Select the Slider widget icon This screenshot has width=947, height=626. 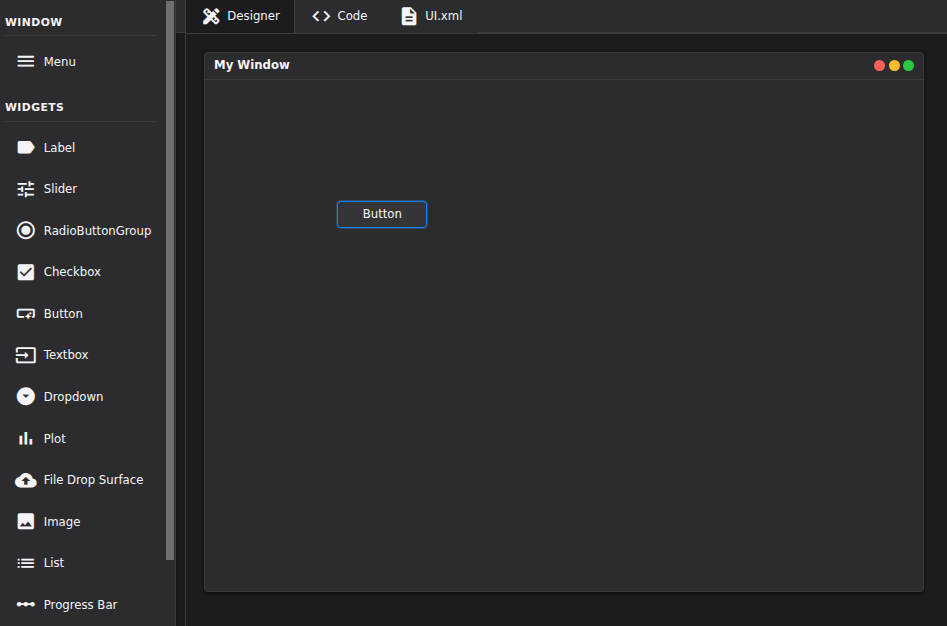point(59,188)
